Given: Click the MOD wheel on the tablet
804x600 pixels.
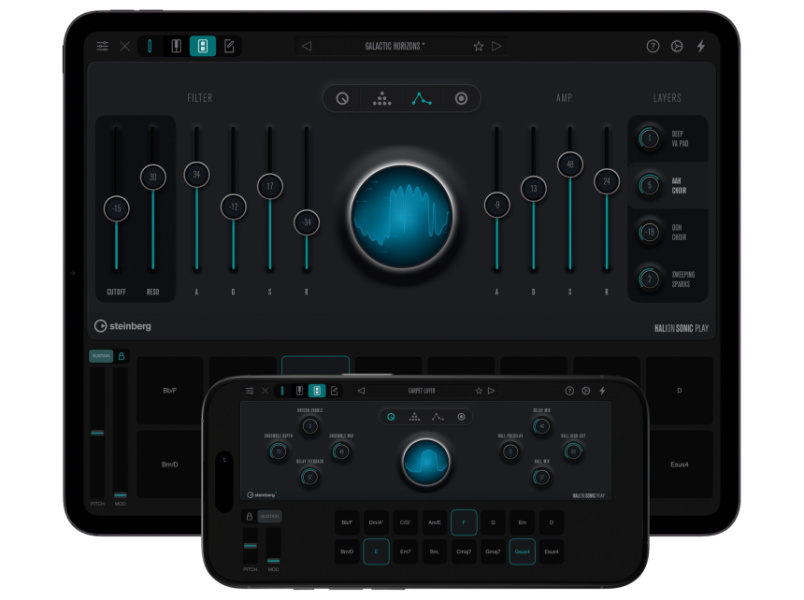Looking at the screenshot, I should (120, 433).
